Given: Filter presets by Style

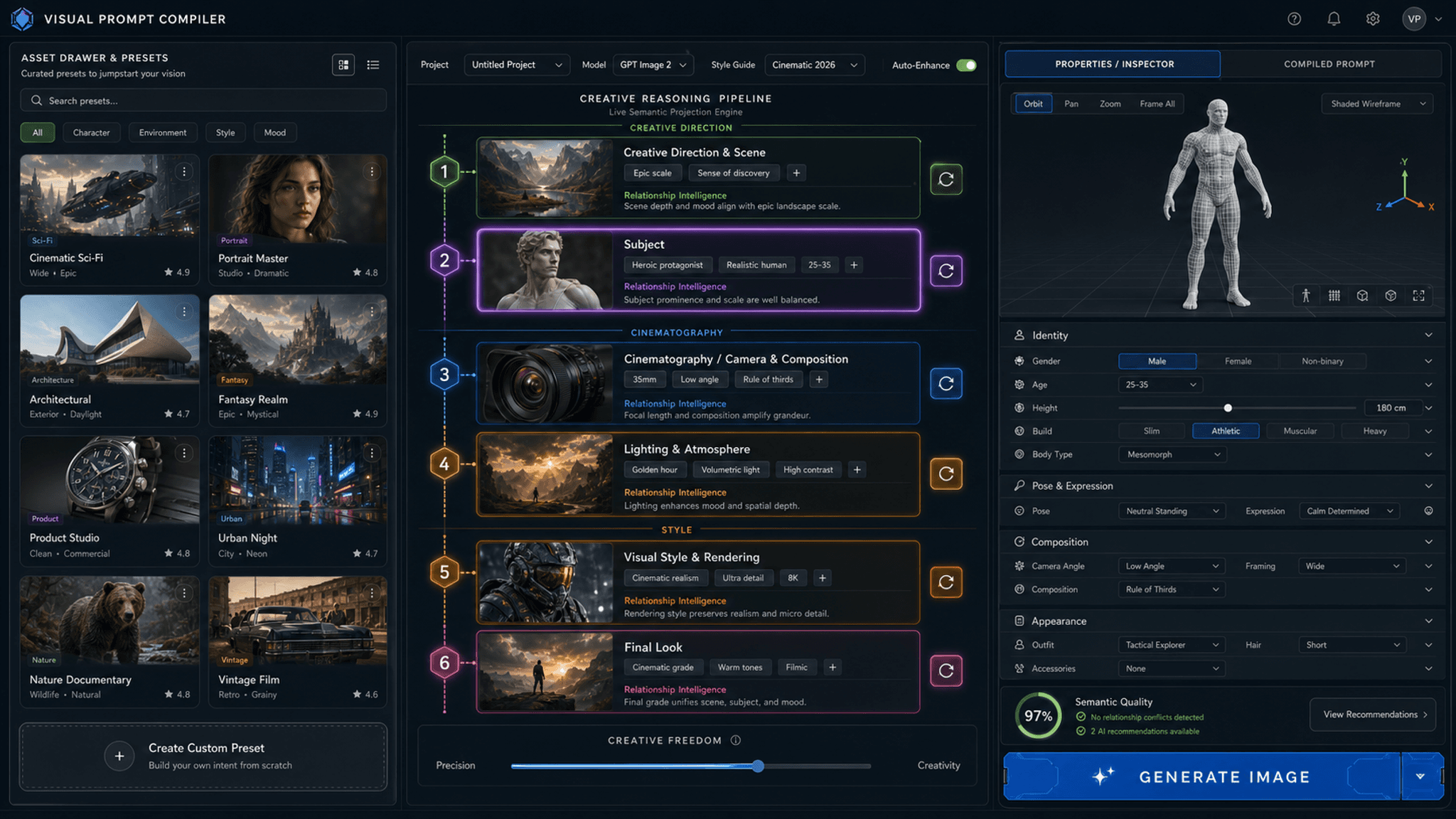Looking at the screenshot, I should coord(225,133).
